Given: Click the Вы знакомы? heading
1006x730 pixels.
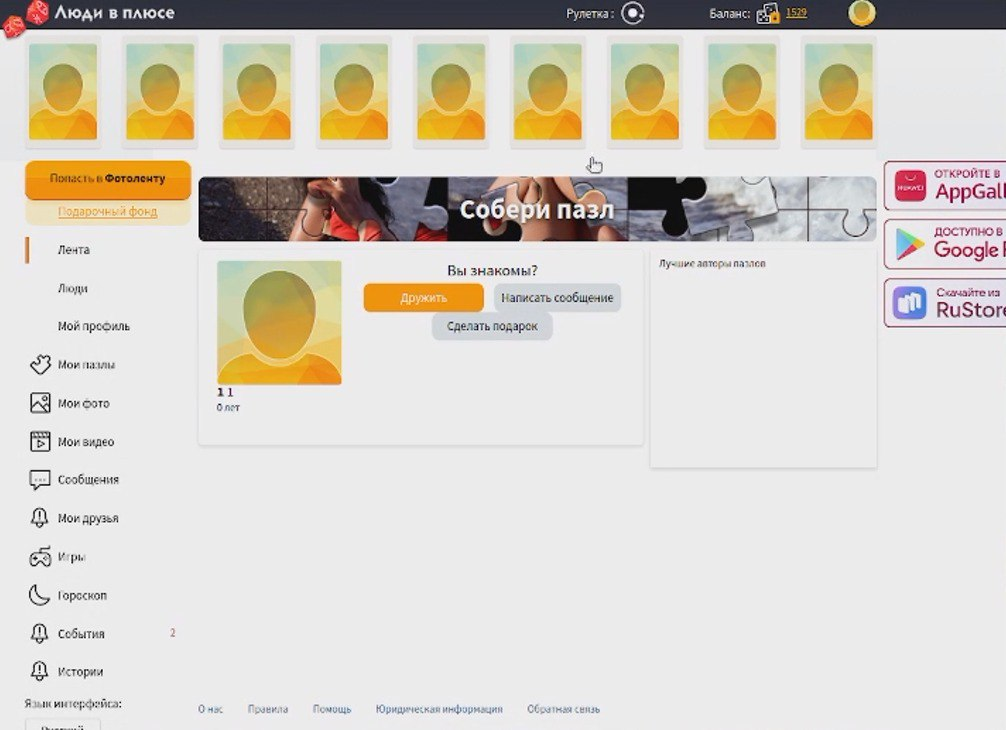Looking at the screenshot, I should (492, 271).
